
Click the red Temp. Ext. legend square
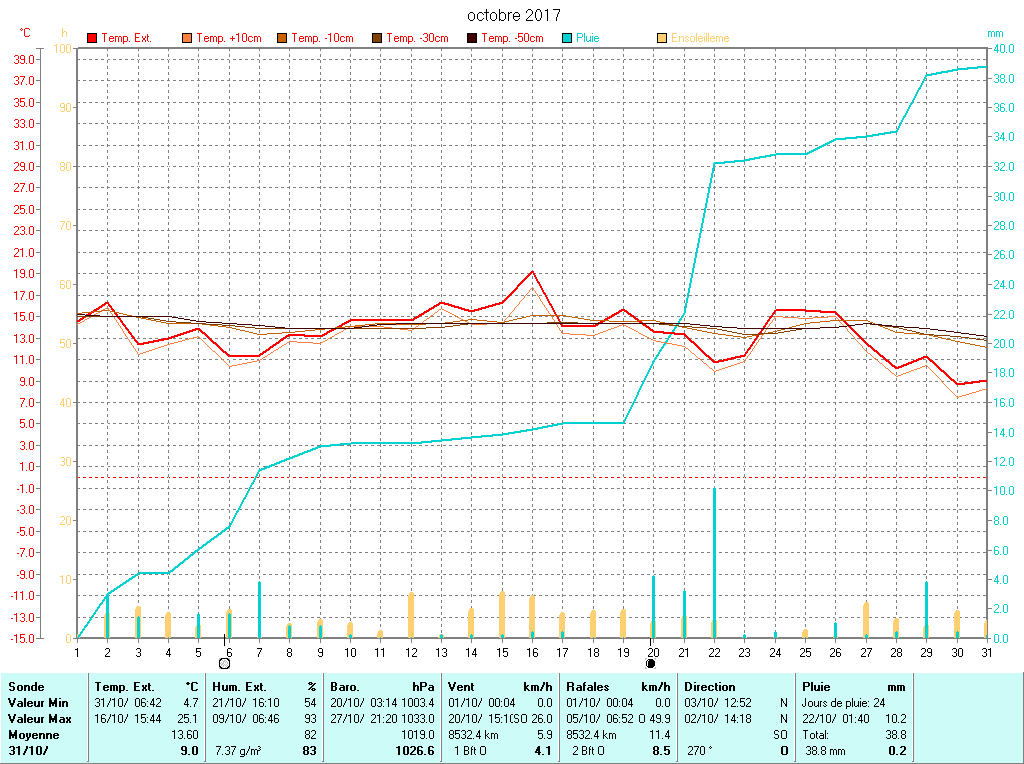click(93, 38)
